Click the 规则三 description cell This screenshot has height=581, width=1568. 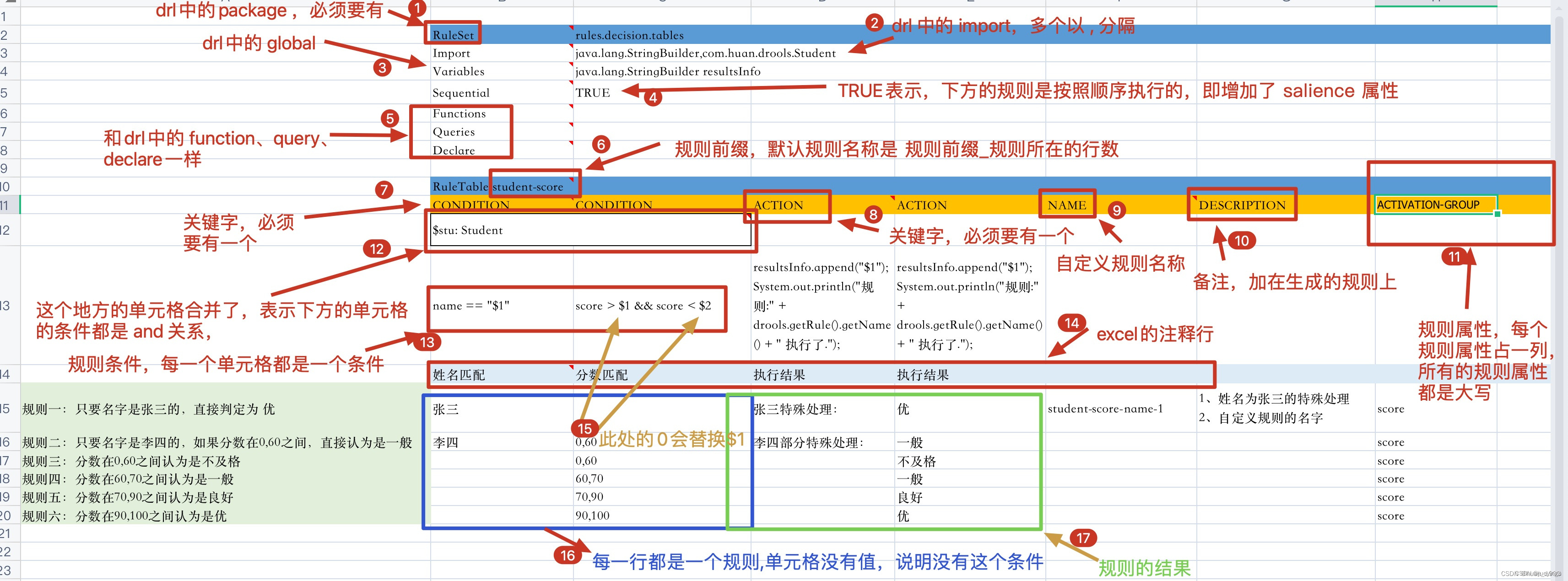[x=225, y=461]
